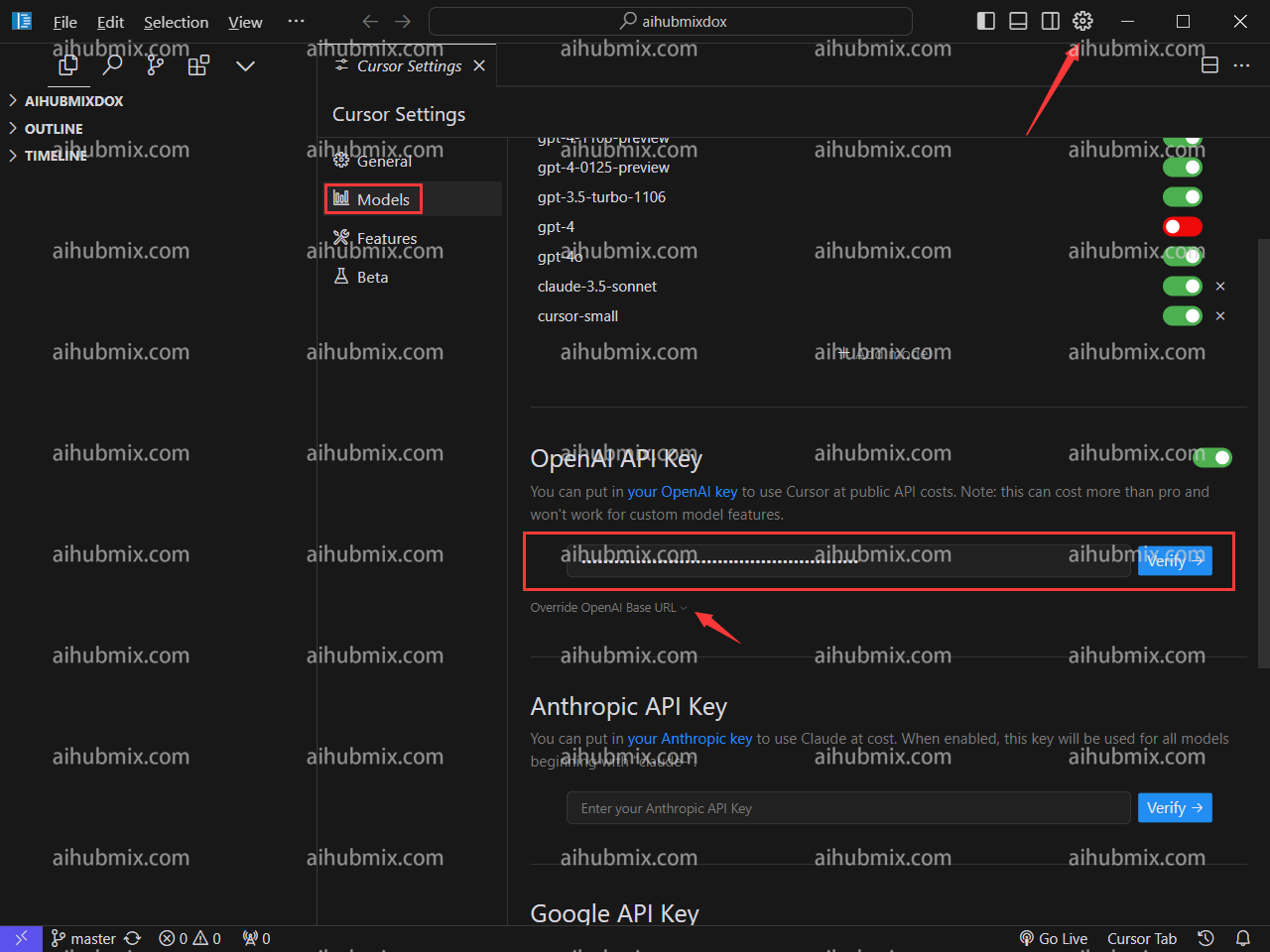Toggle the gpt-4-0125-preview model switch
The height and width of the screenshot is (952, 1270).
(x=1183, y=167)
